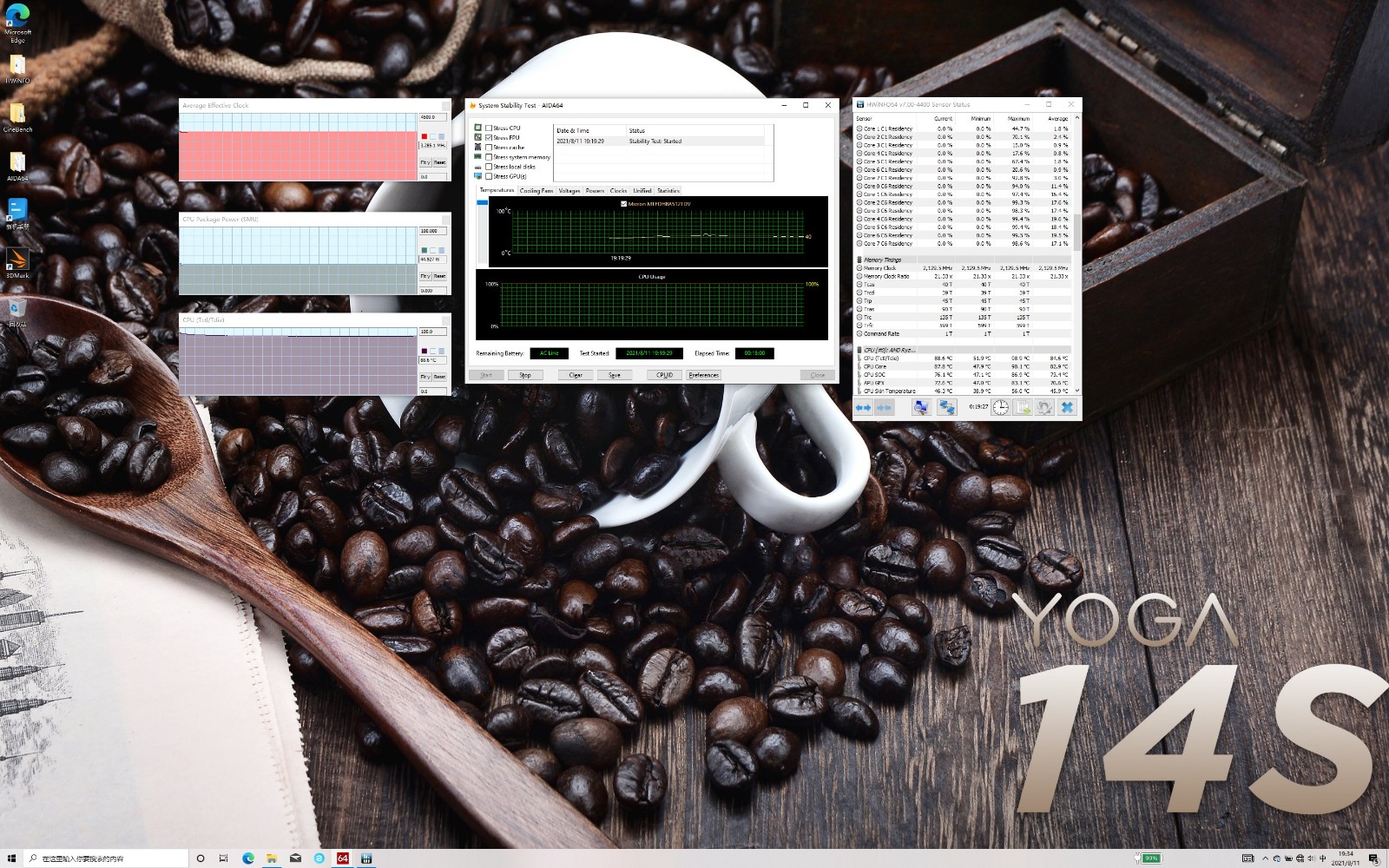1389x868 pixels.
Task: Open File Explorer from the taskbar
Action: (x=272, y=858)
